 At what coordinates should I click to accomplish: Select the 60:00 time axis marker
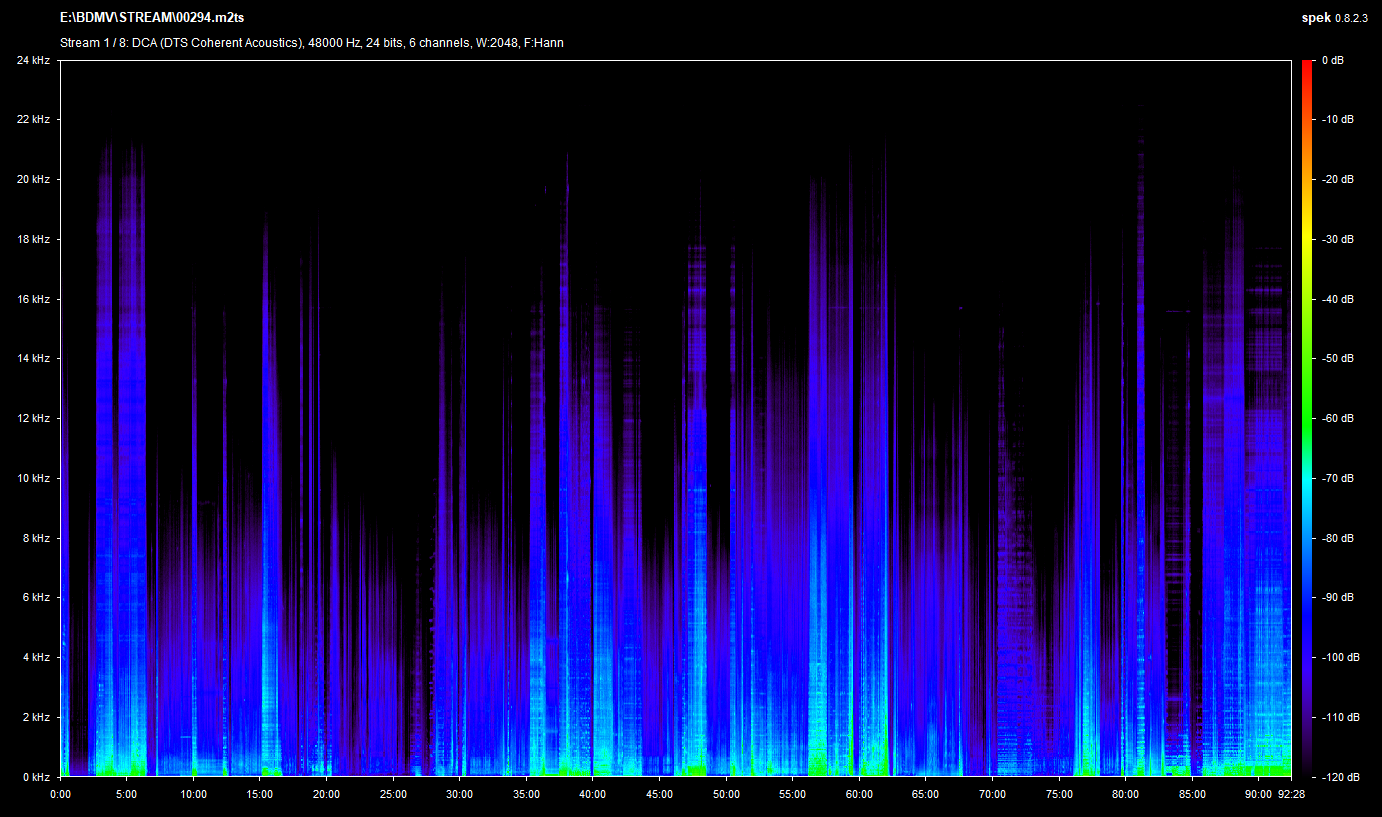[x=858, y=795]
